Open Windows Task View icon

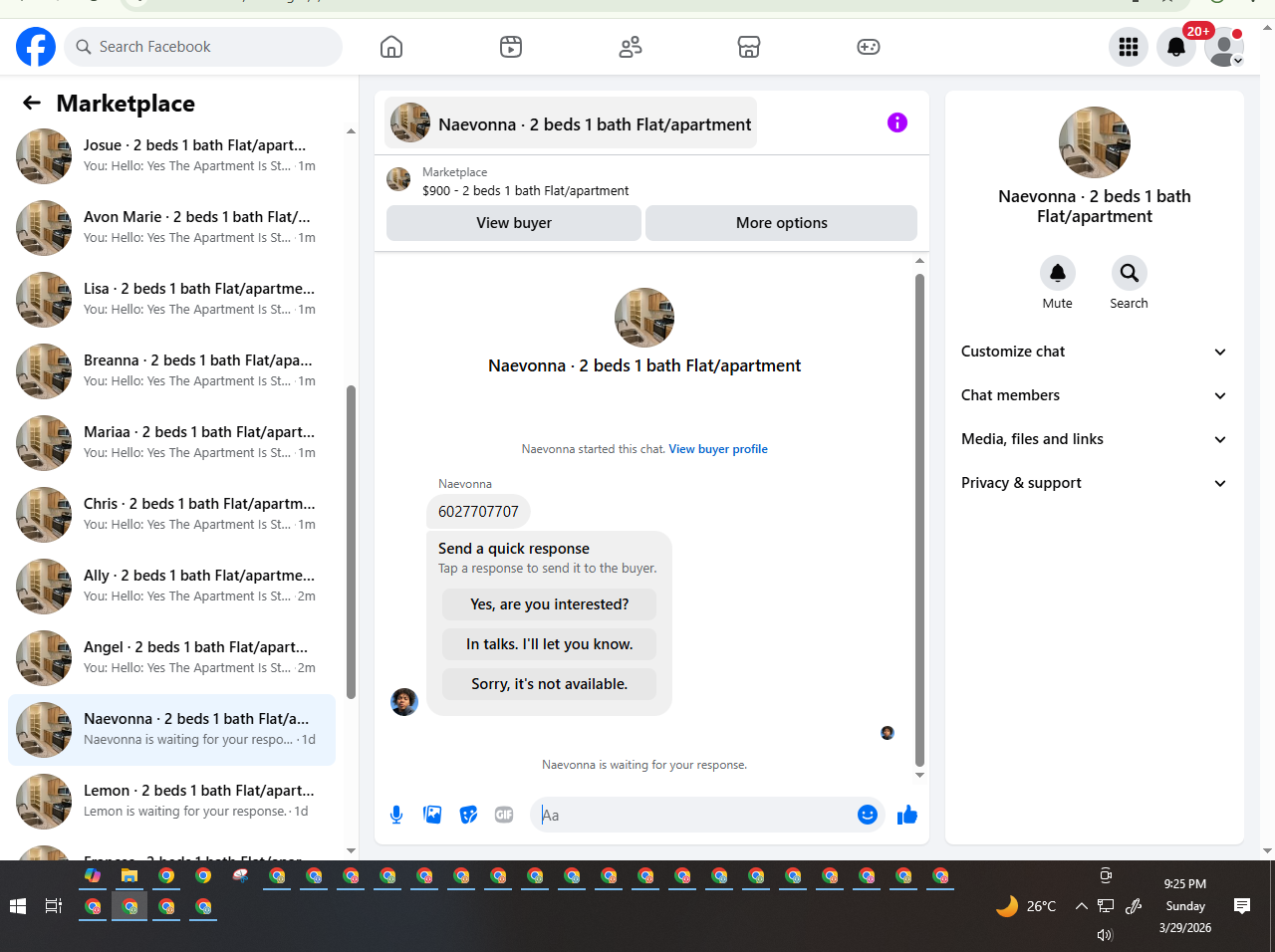54,906
